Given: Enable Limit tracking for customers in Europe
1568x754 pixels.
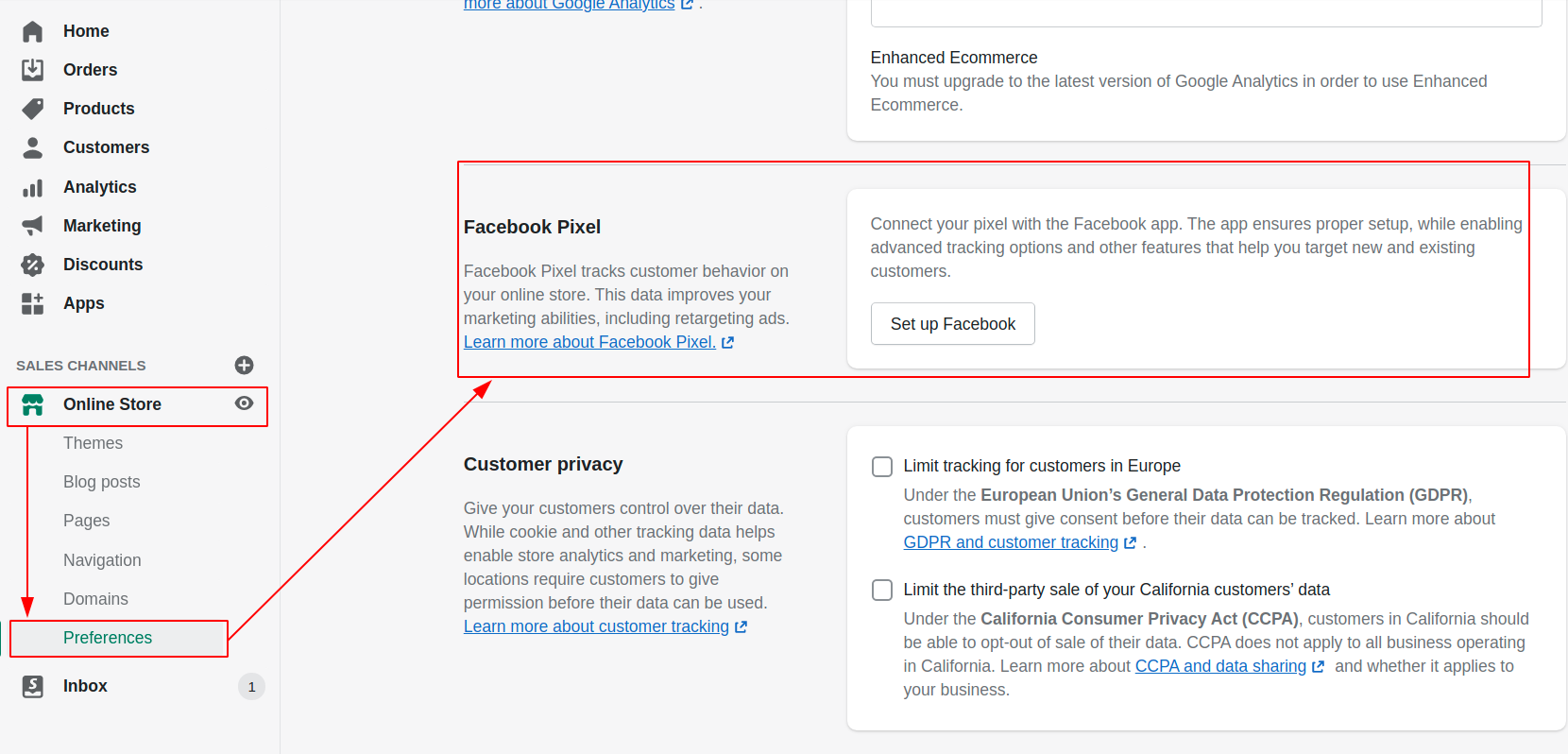Looking at the screenshot, I should click(x=882, y=467).
